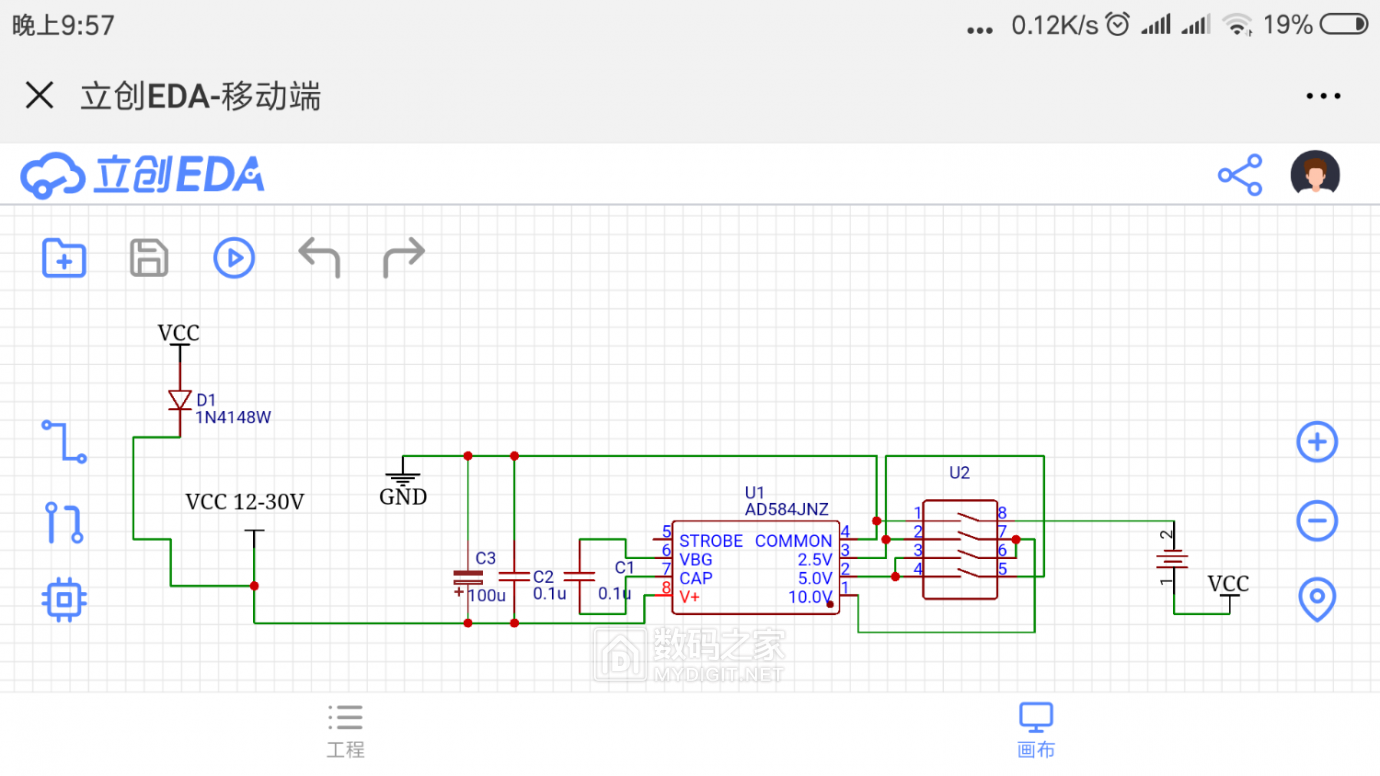Image resolution: width=1380 pixels, height=776 pixels.
Task: Select the VCC 12-30V label
Action: tap(245, 502)
